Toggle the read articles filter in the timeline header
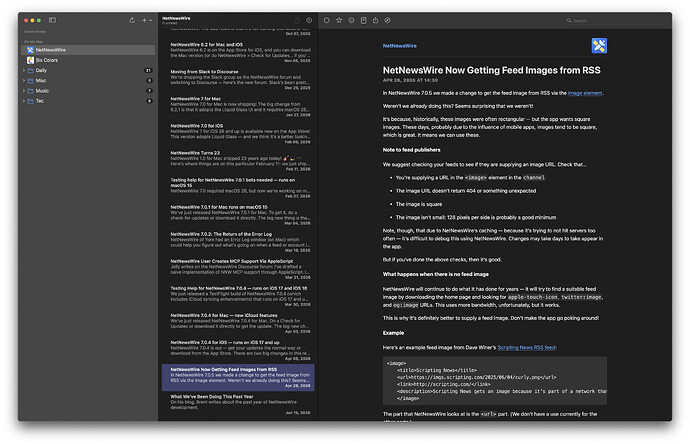This screenshot has height=444, width=690. click(x=309, y=20)
